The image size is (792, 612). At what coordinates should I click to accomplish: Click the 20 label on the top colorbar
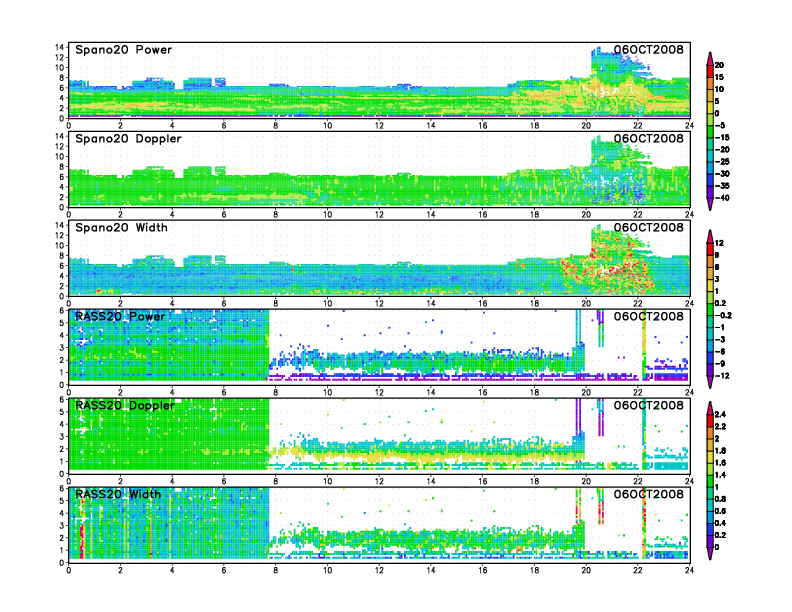click(x=719, y=65)
